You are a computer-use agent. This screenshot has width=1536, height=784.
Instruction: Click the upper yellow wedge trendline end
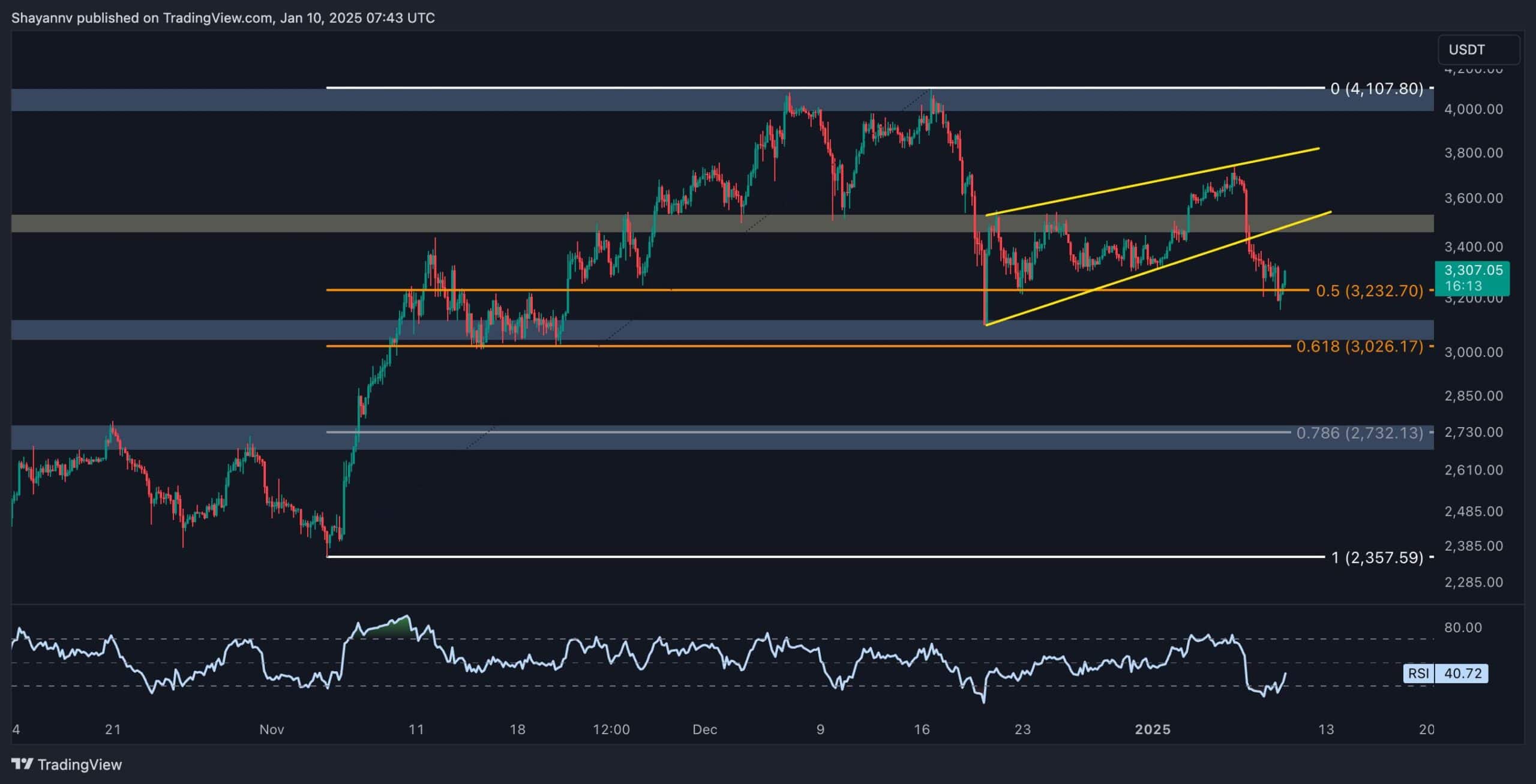(x=1318, y=148)
